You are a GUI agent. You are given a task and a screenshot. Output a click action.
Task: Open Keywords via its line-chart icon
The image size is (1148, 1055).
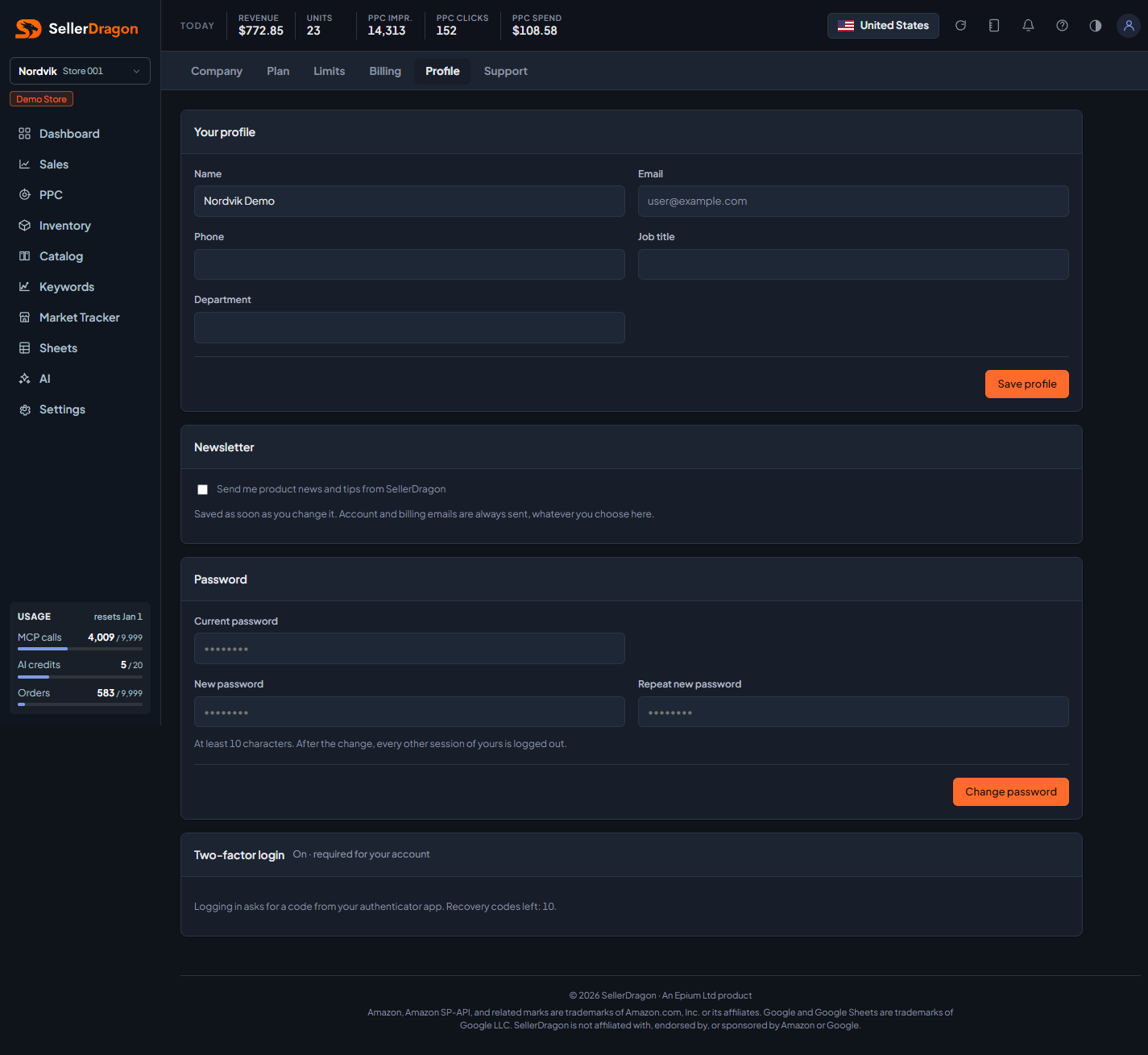(25, 287)
